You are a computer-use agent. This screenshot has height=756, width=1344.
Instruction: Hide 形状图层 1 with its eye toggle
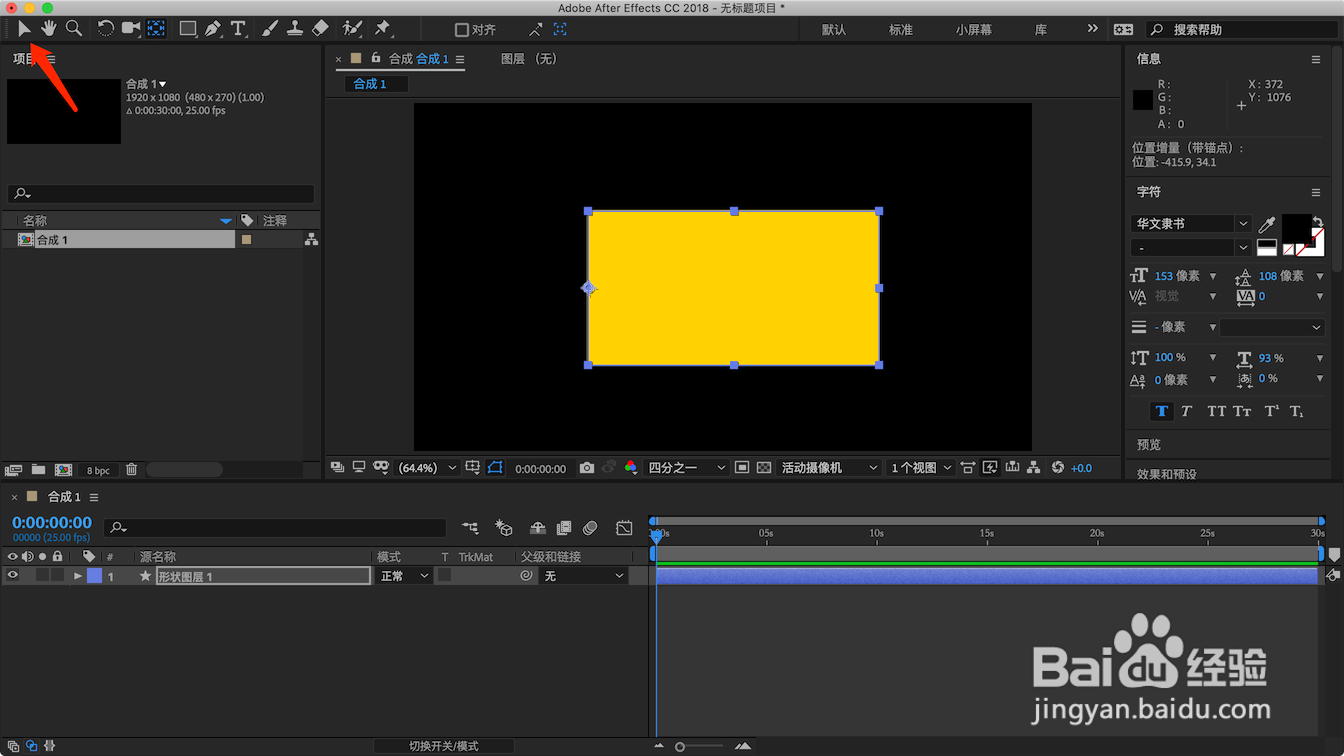[x=13, y=576]
